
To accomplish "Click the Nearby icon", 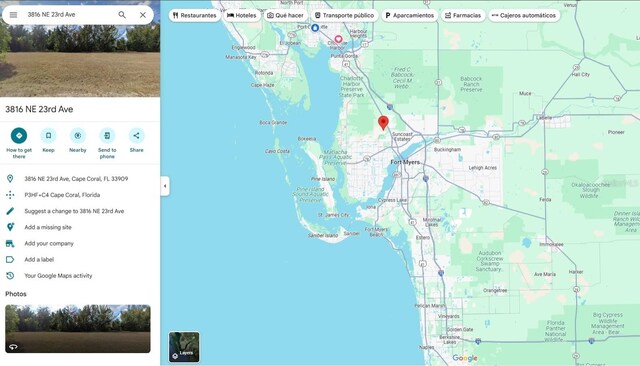I will 78,135.
